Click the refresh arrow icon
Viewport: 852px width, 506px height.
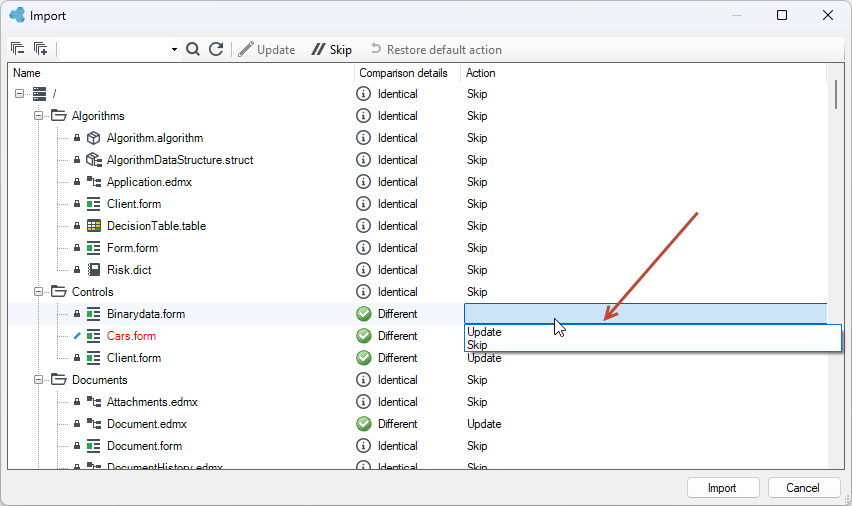pos(216,49)
